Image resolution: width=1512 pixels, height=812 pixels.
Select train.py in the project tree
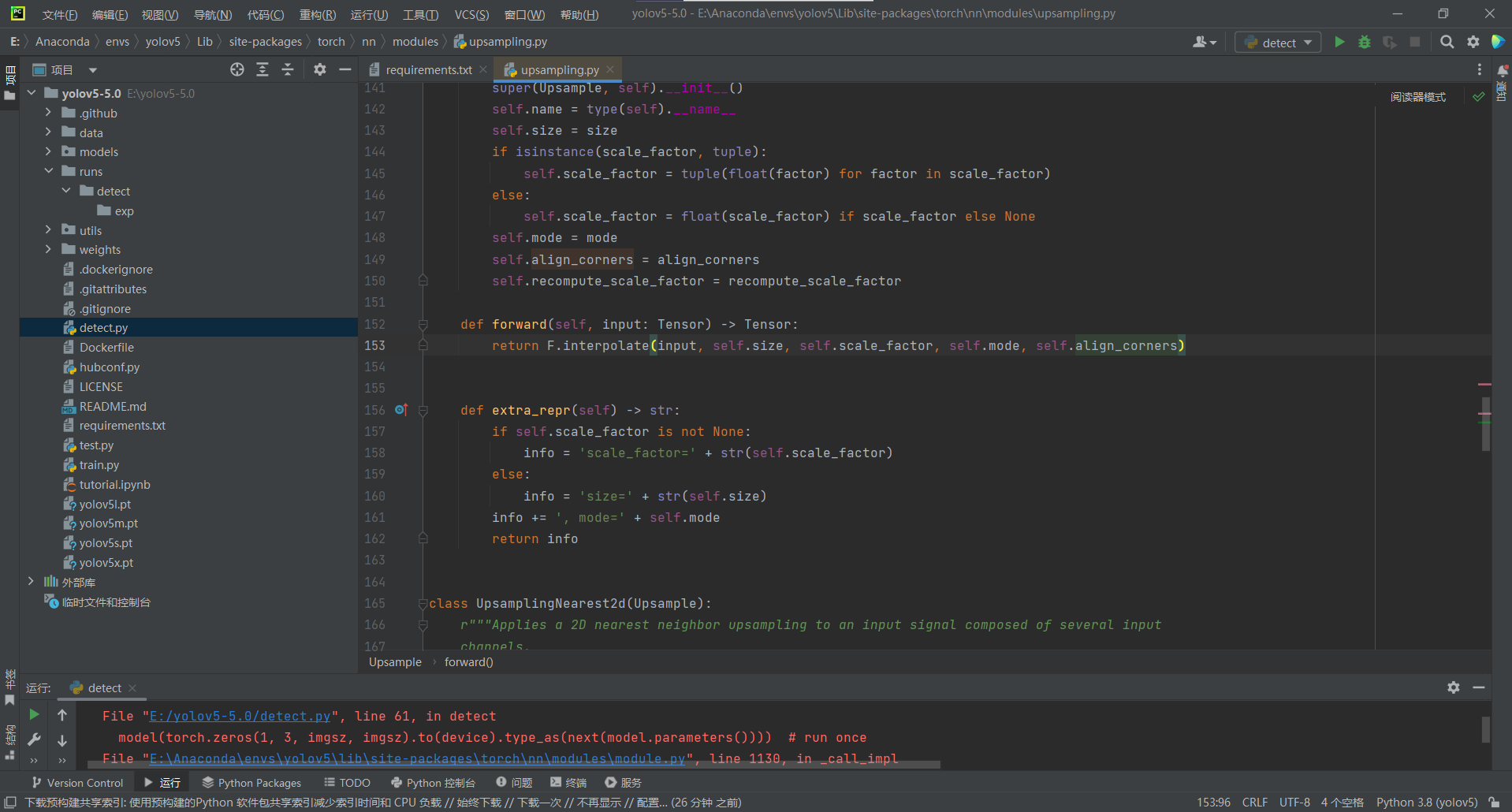pos(99,464)
